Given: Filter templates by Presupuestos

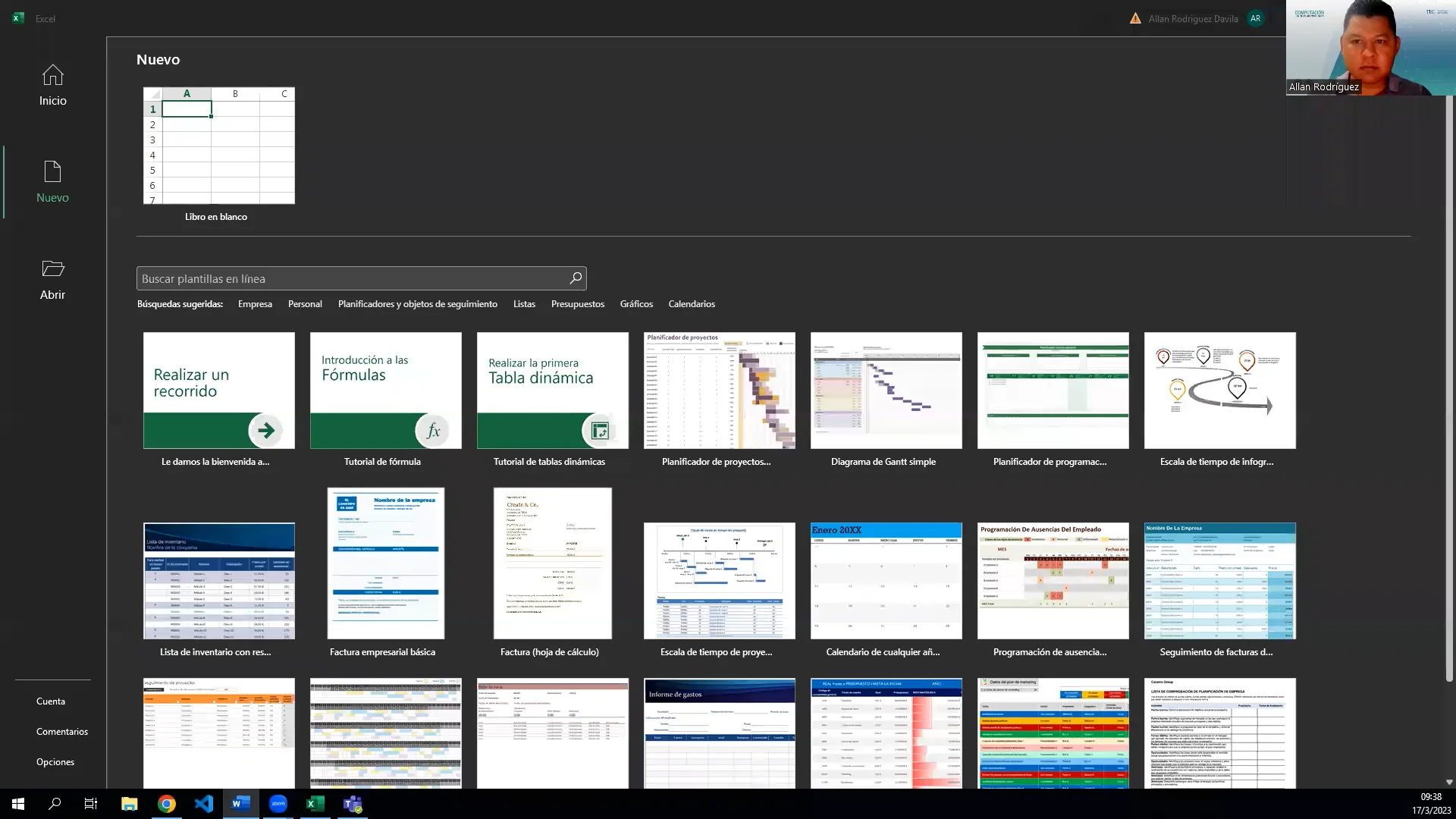Looking at the screenshot, I should (577, 303).
